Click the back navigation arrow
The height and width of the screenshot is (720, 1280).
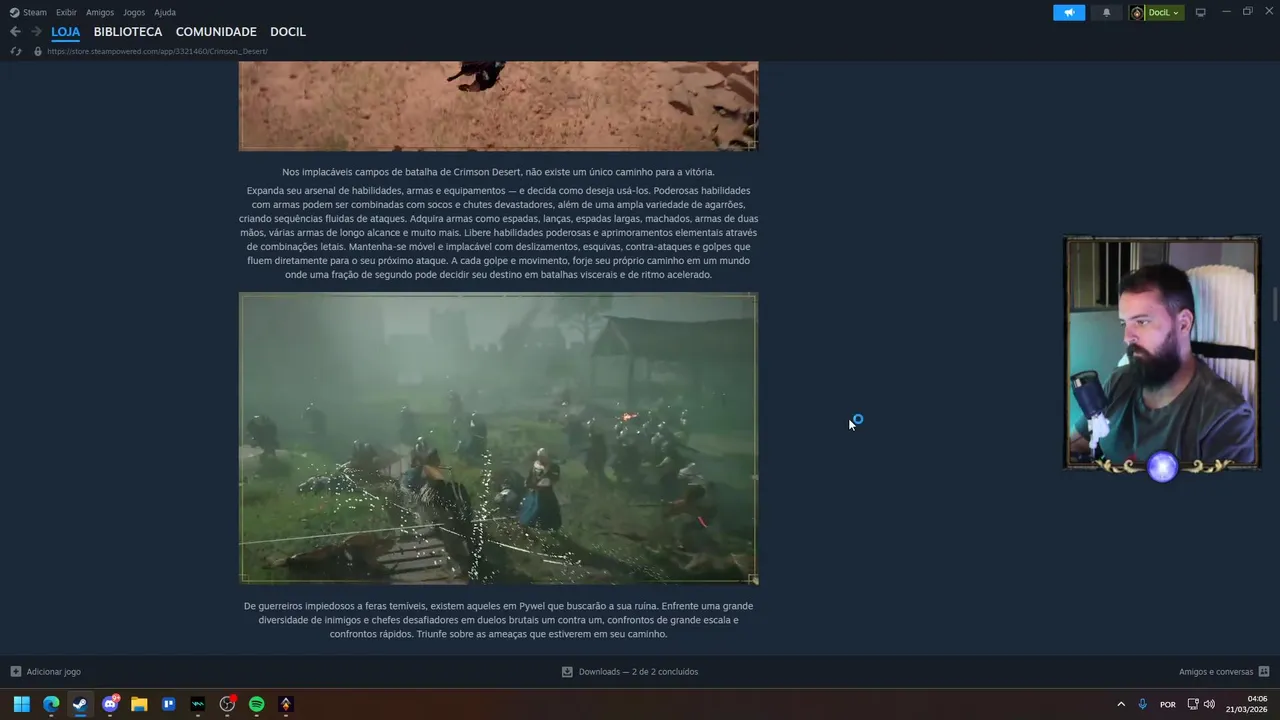[15, 32]
